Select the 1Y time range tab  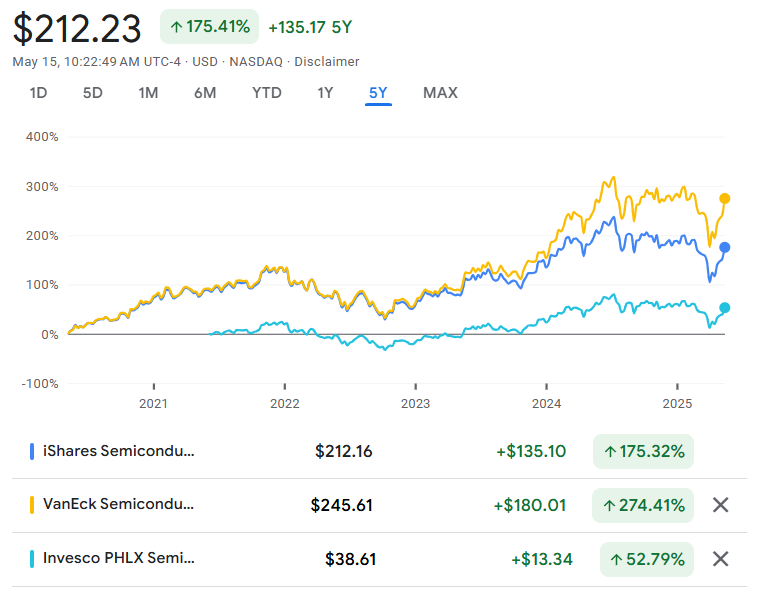325,93
